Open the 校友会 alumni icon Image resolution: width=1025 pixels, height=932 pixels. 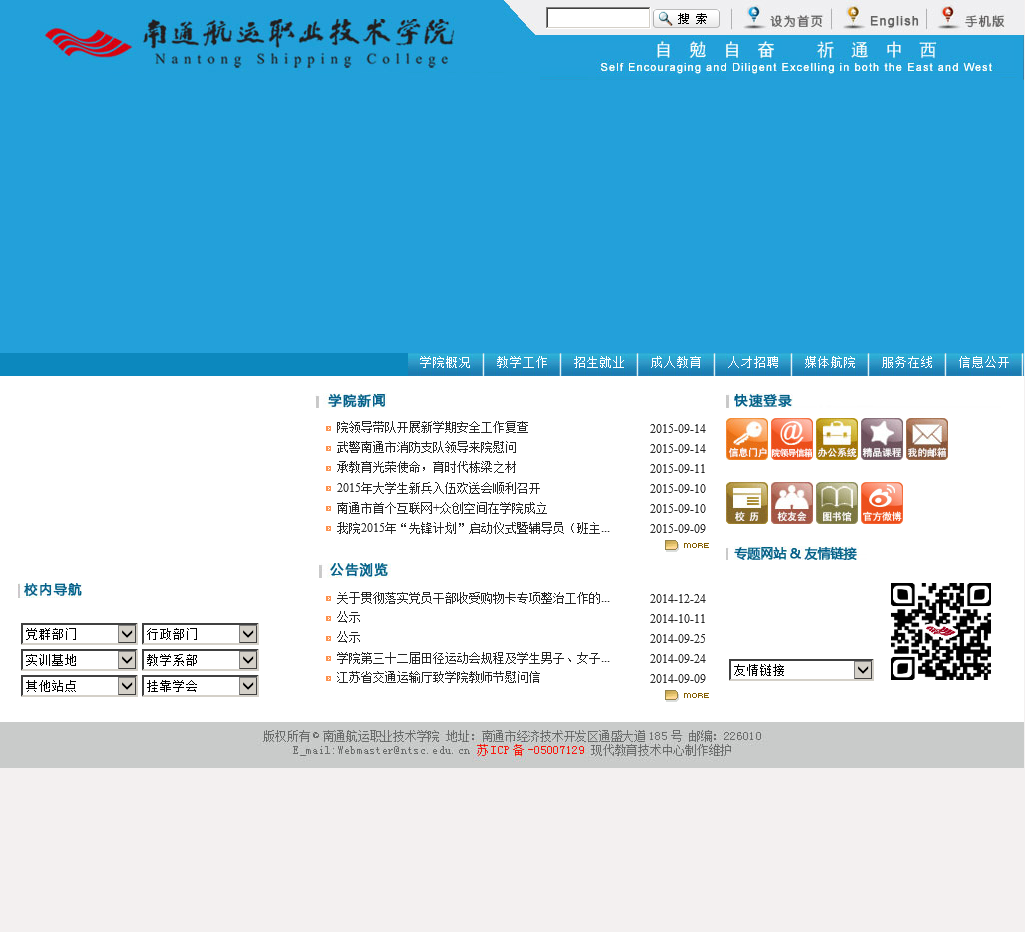coord(792,503)
